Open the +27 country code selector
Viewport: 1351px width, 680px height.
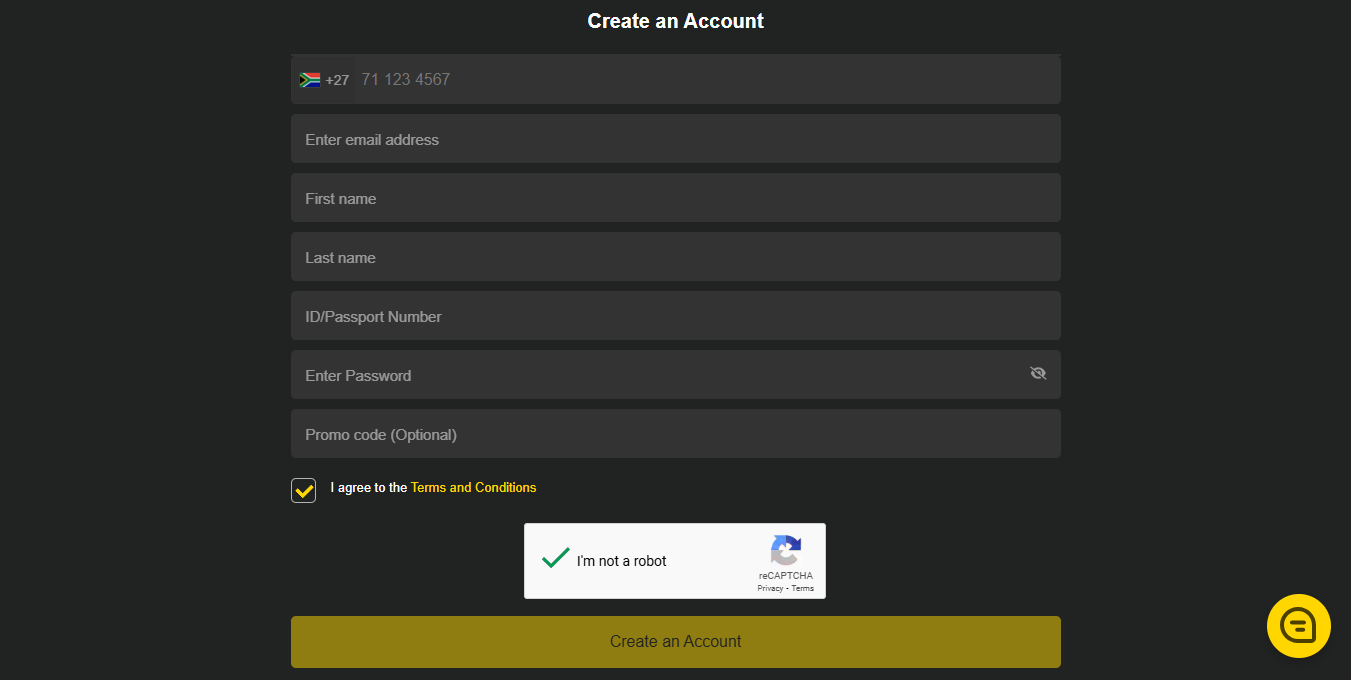tap(337, 80)
